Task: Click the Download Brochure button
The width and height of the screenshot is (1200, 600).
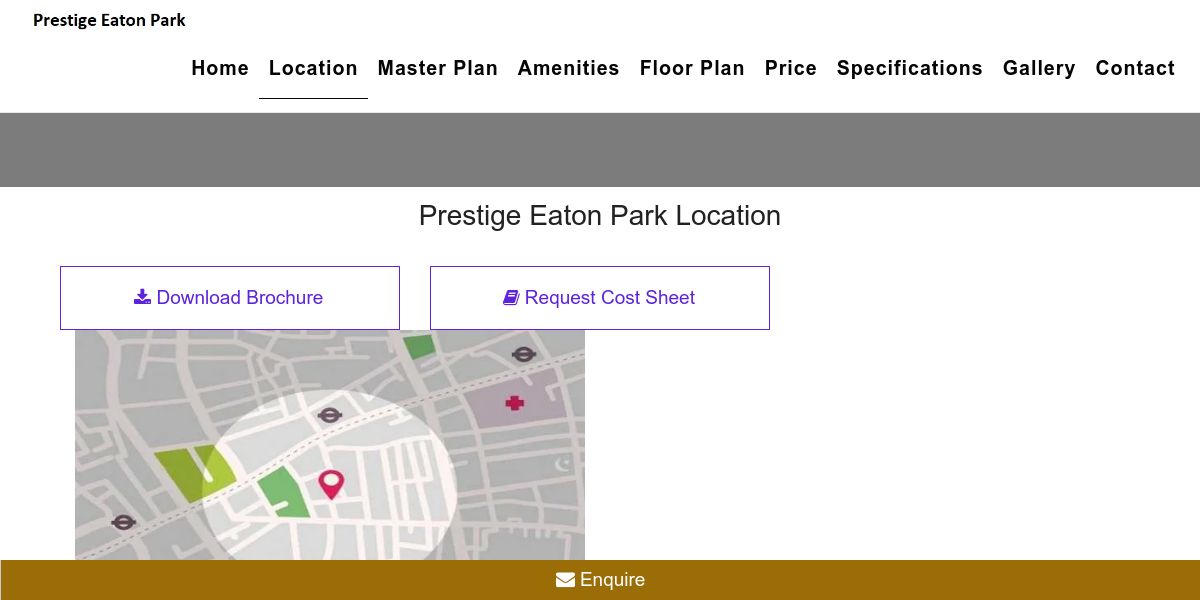Action: pyautogui.click(x=230, y=298)
